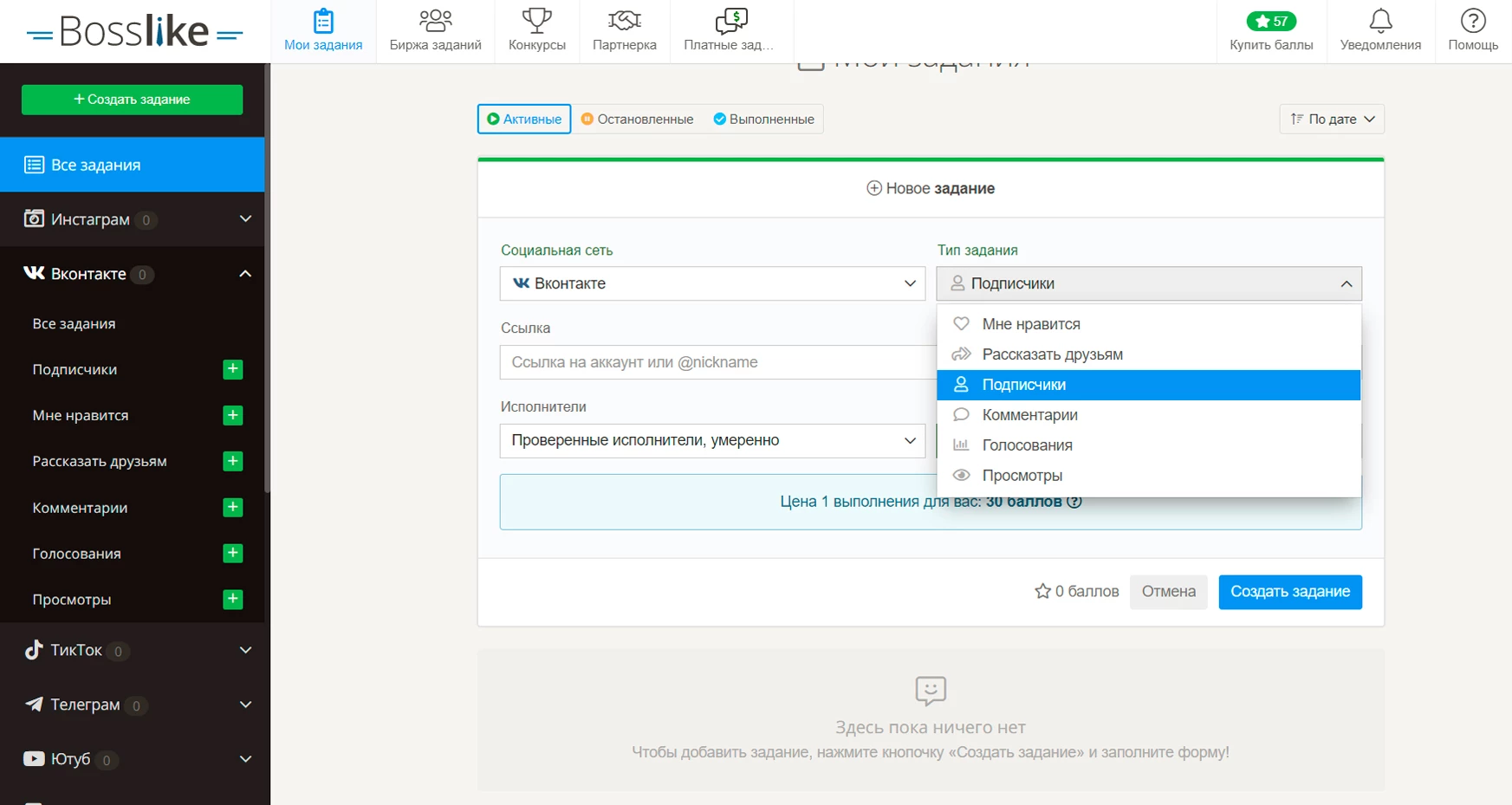This screenshot has width=1512, height=805.
Task: Add a Голосования task via green plus
Action: pyautogui.click(x=233, y=553)
